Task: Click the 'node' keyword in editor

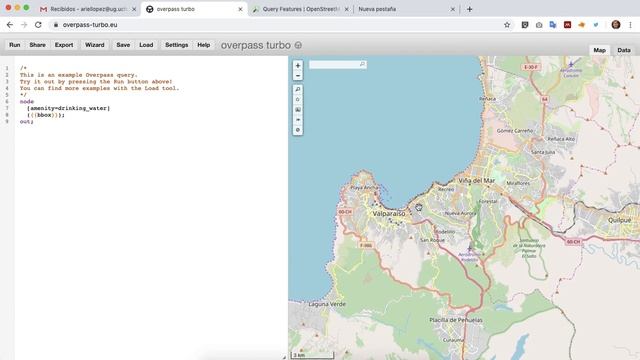Action: pos(27,102)
